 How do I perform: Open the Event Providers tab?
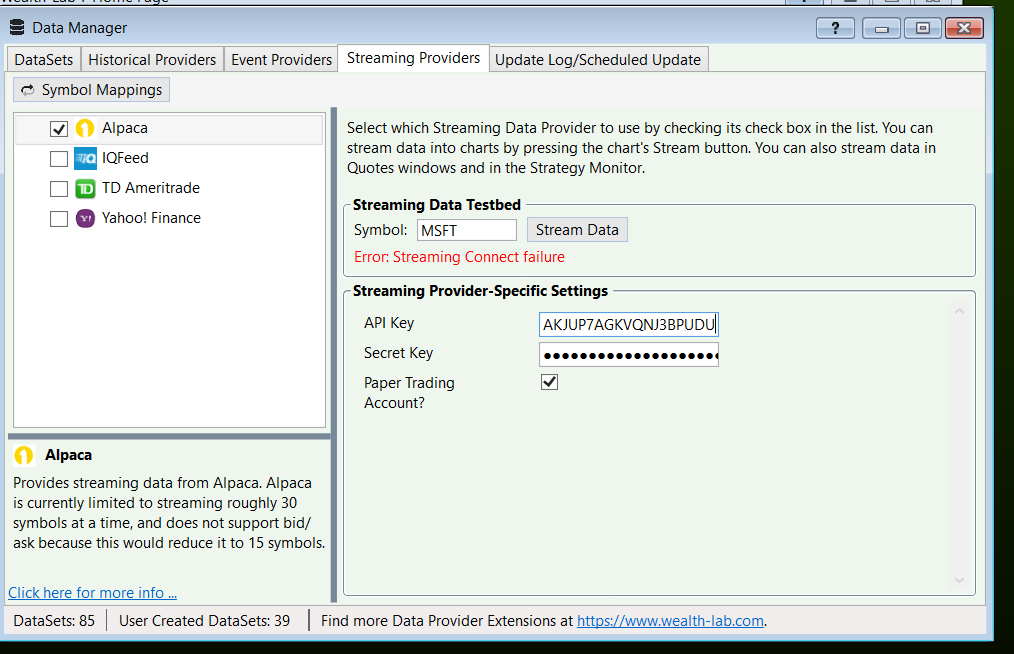coord(281,60)
